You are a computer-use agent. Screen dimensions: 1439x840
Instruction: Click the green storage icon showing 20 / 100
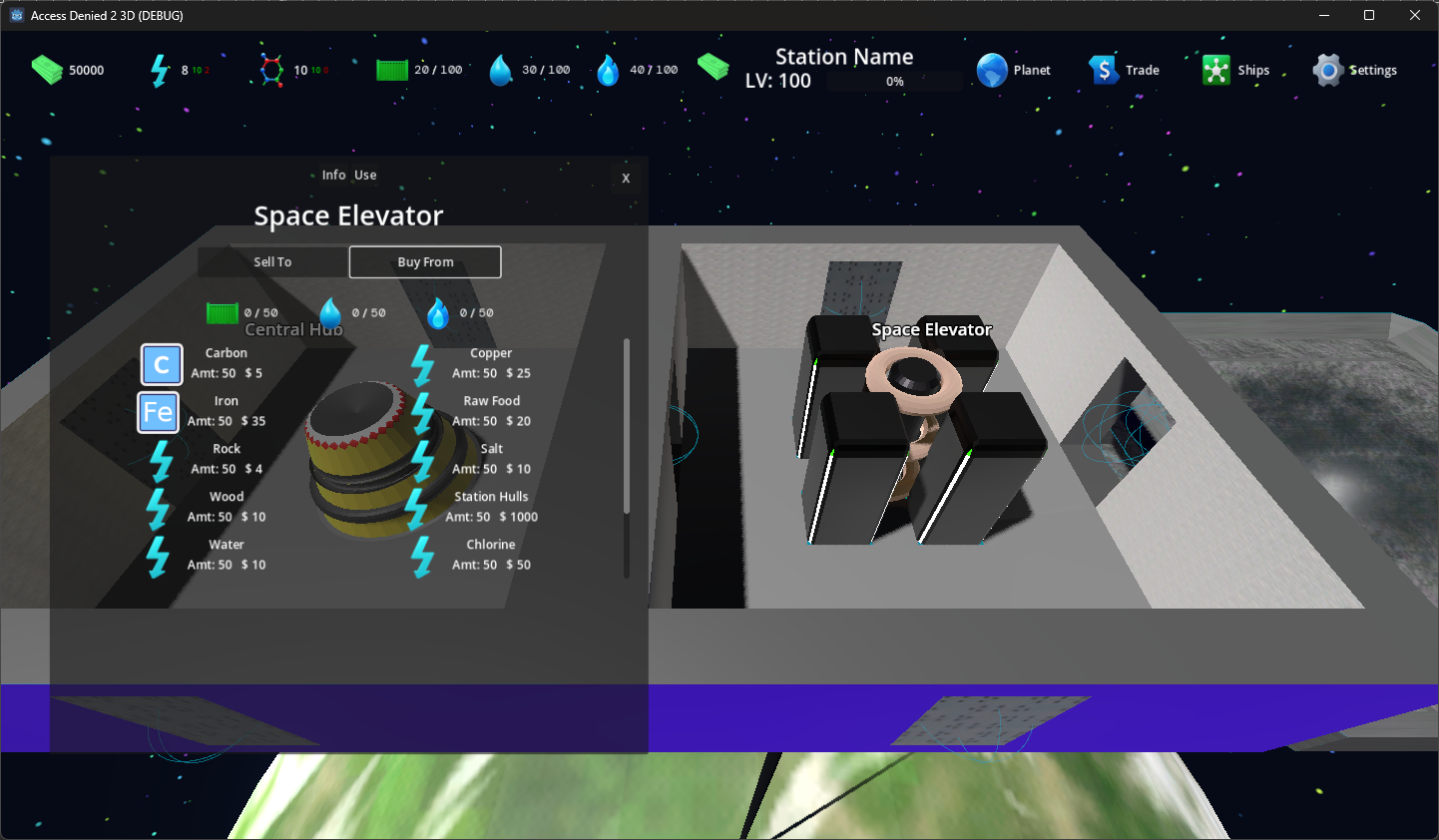[392, 70]
